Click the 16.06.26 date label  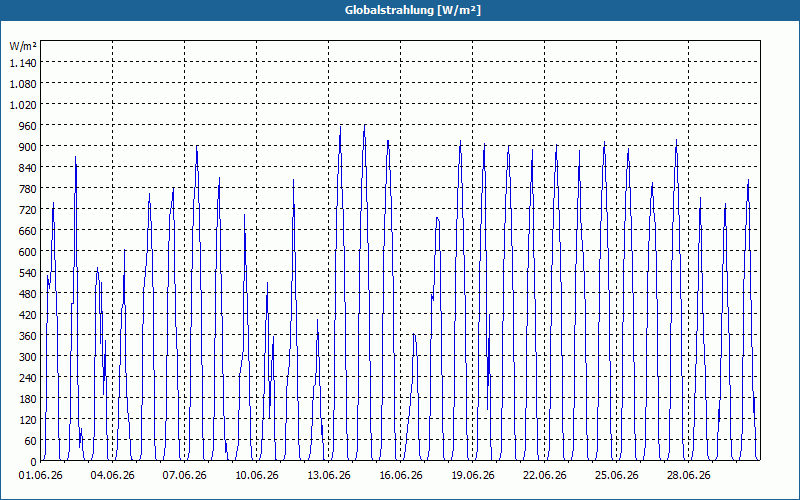(x=401, y=476)
